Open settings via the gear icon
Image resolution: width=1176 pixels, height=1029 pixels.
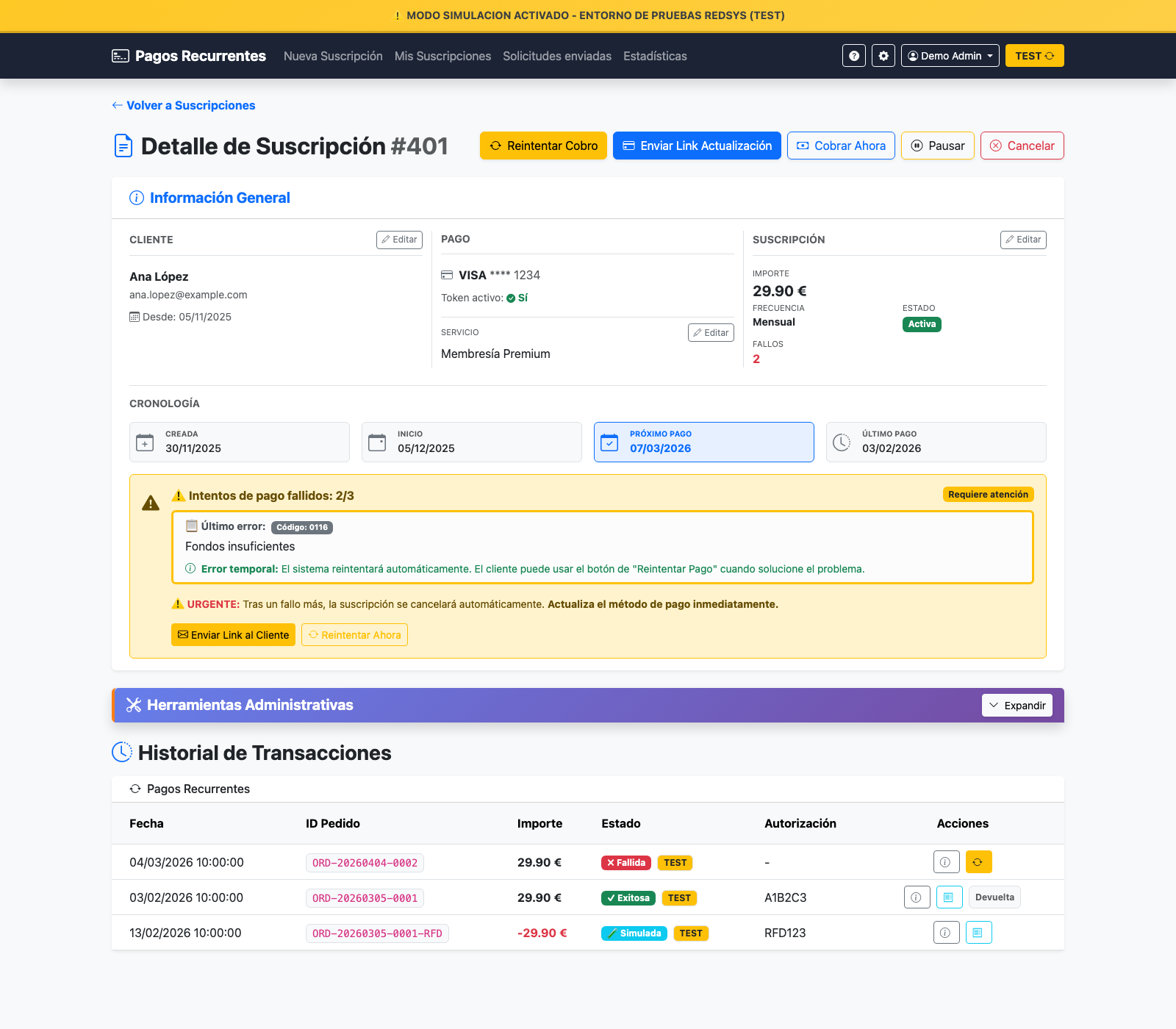[883, 56]
